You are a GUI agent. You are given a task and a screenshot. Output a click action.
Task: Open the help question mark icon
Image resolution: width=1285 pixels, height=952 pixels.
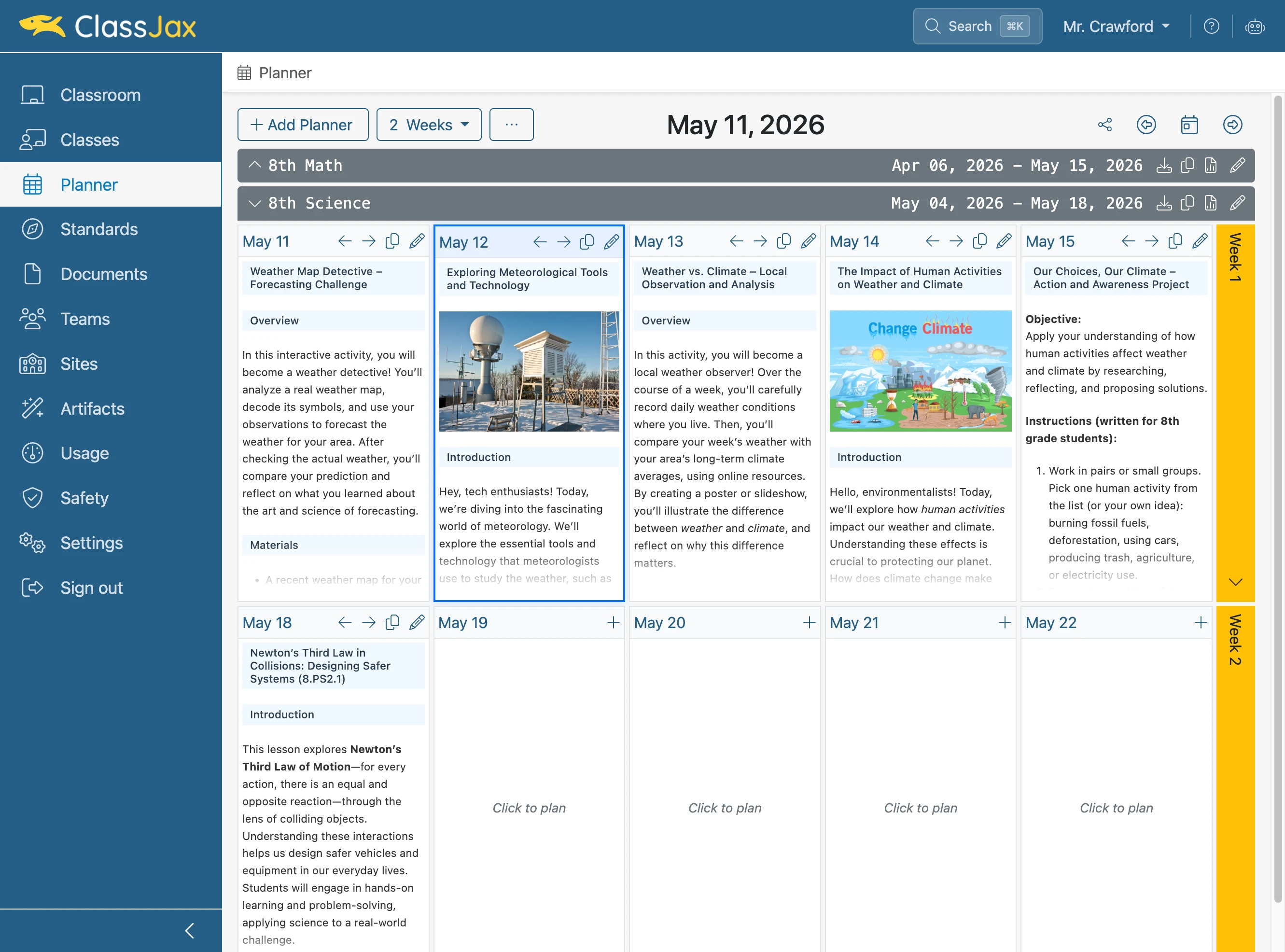click(x=1211, y=26)
